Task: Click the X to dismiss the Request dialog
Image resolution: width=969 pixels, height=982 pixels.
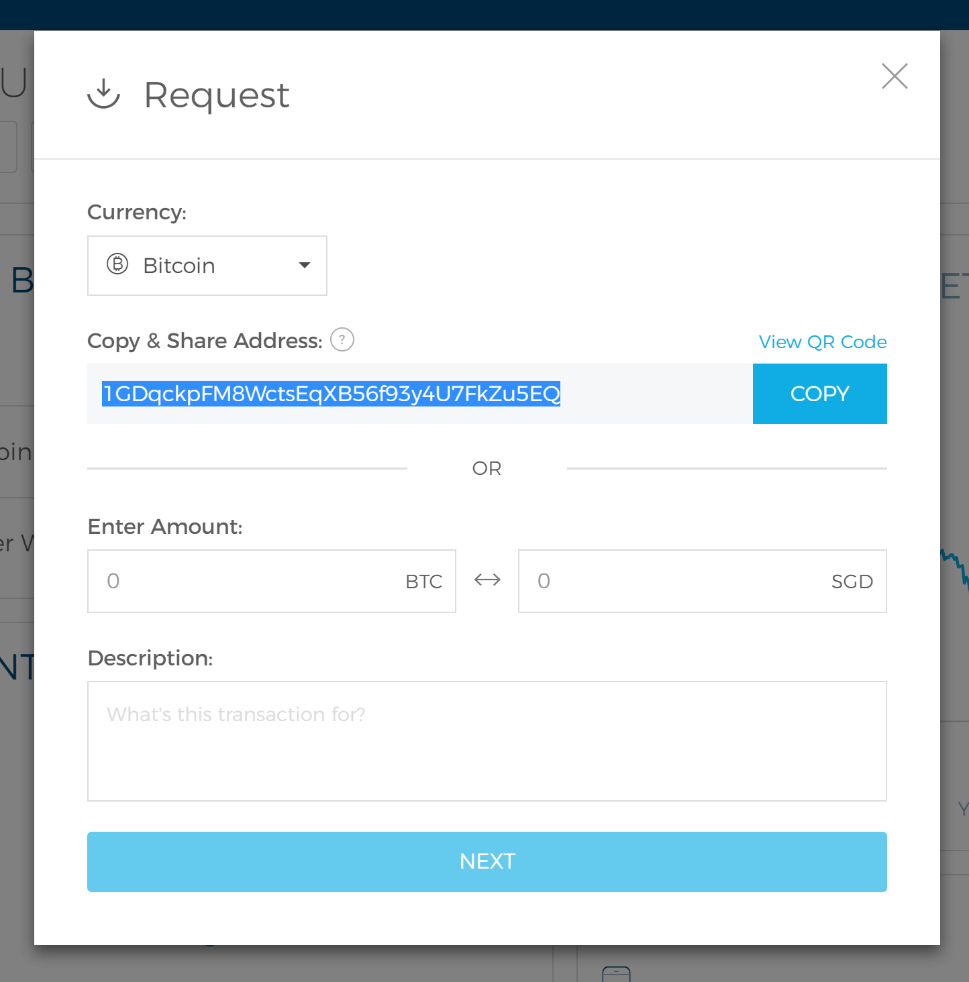Action: (x=893, y=76)
